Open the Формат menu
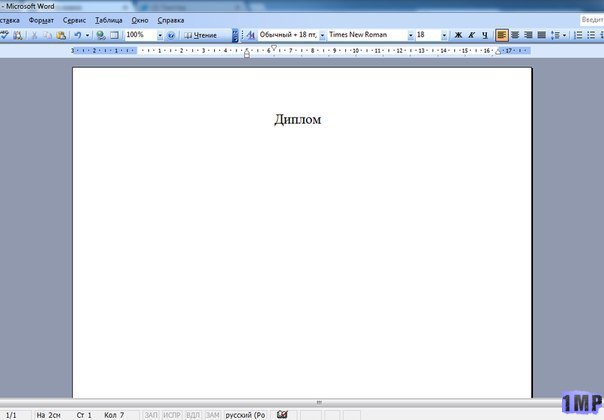Viewport: 604px width, 420px height. click(41, 20)
